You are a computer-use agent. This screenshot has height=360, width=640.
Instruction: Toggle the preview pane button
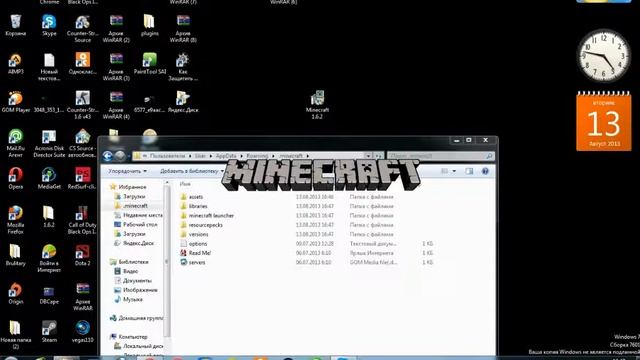pyautogui.click(x=469, y=171)
